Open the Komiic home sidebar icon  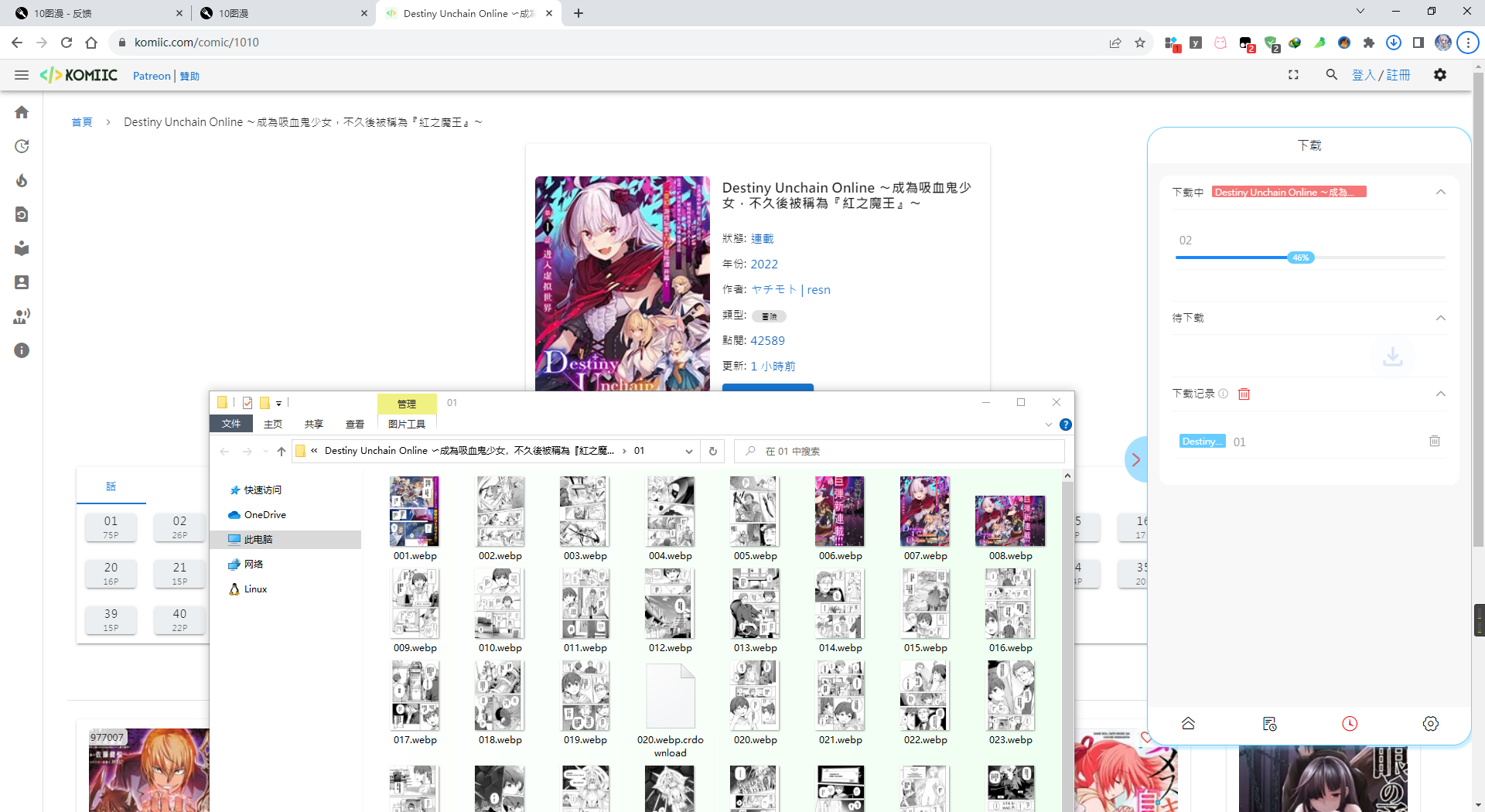click(x=22, y=112)
